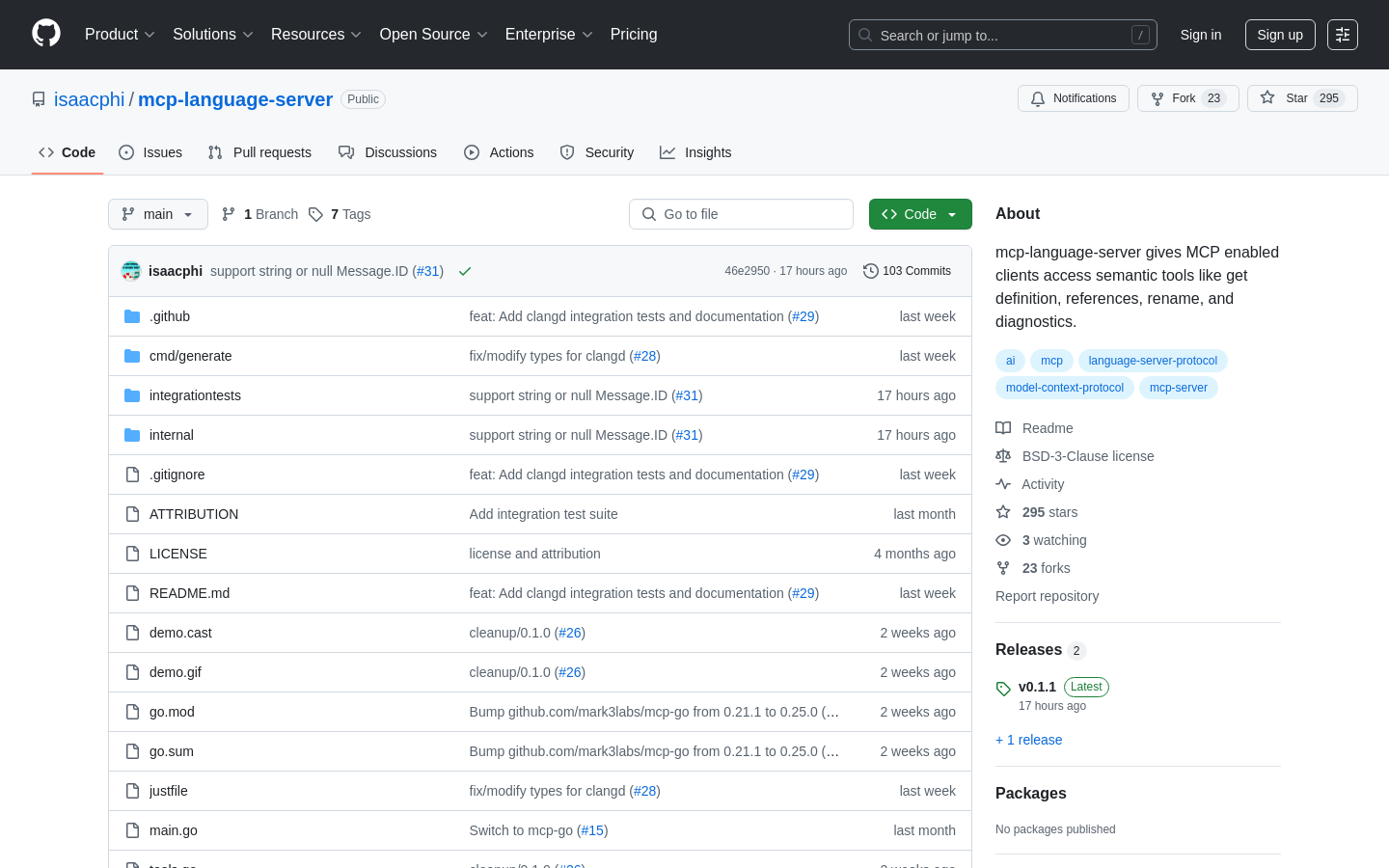Open the + 1 release link
The width and height of the screenshot is (1389, 868).
click(x=1028, y=740)
